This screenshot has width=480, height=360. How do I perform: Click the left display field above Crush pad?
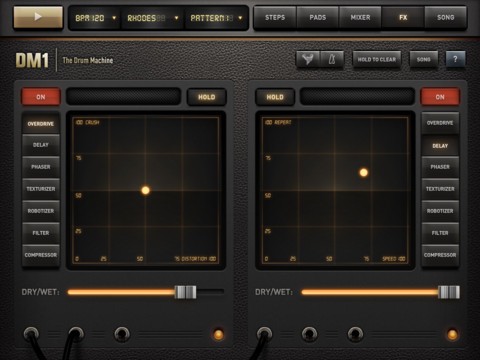(124, 97)
